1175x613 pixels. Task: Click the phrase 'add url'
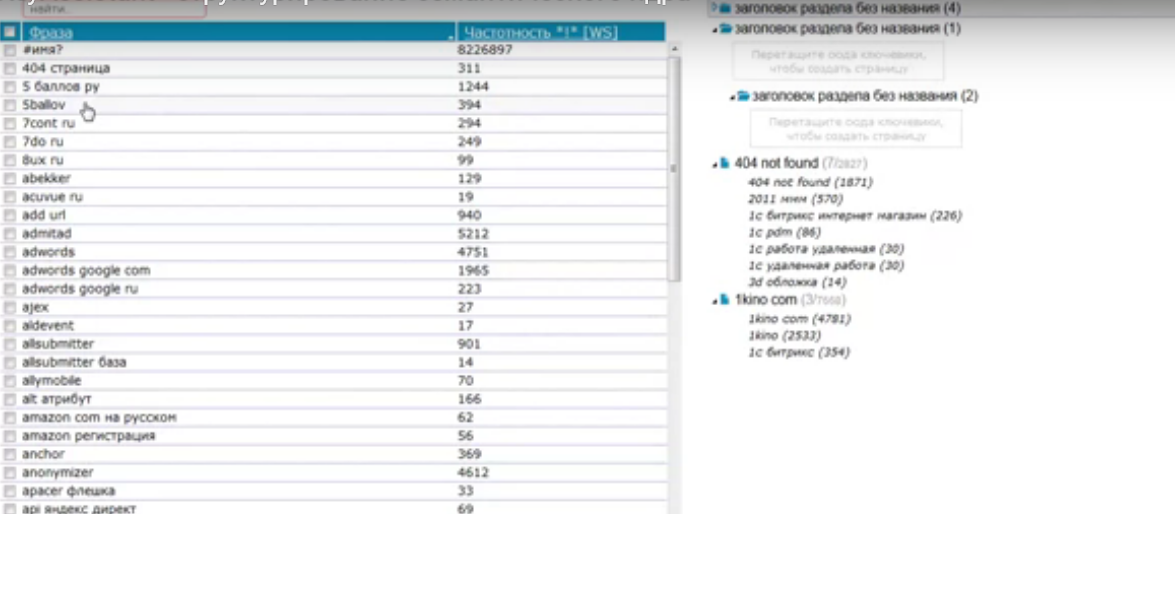[43, 215]
